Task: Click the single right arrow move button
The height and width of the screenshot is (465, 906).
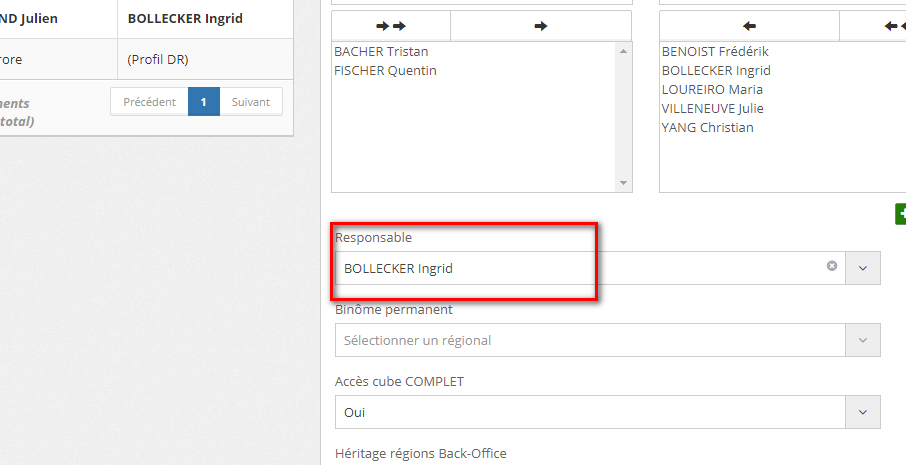Action: point(541,25)
